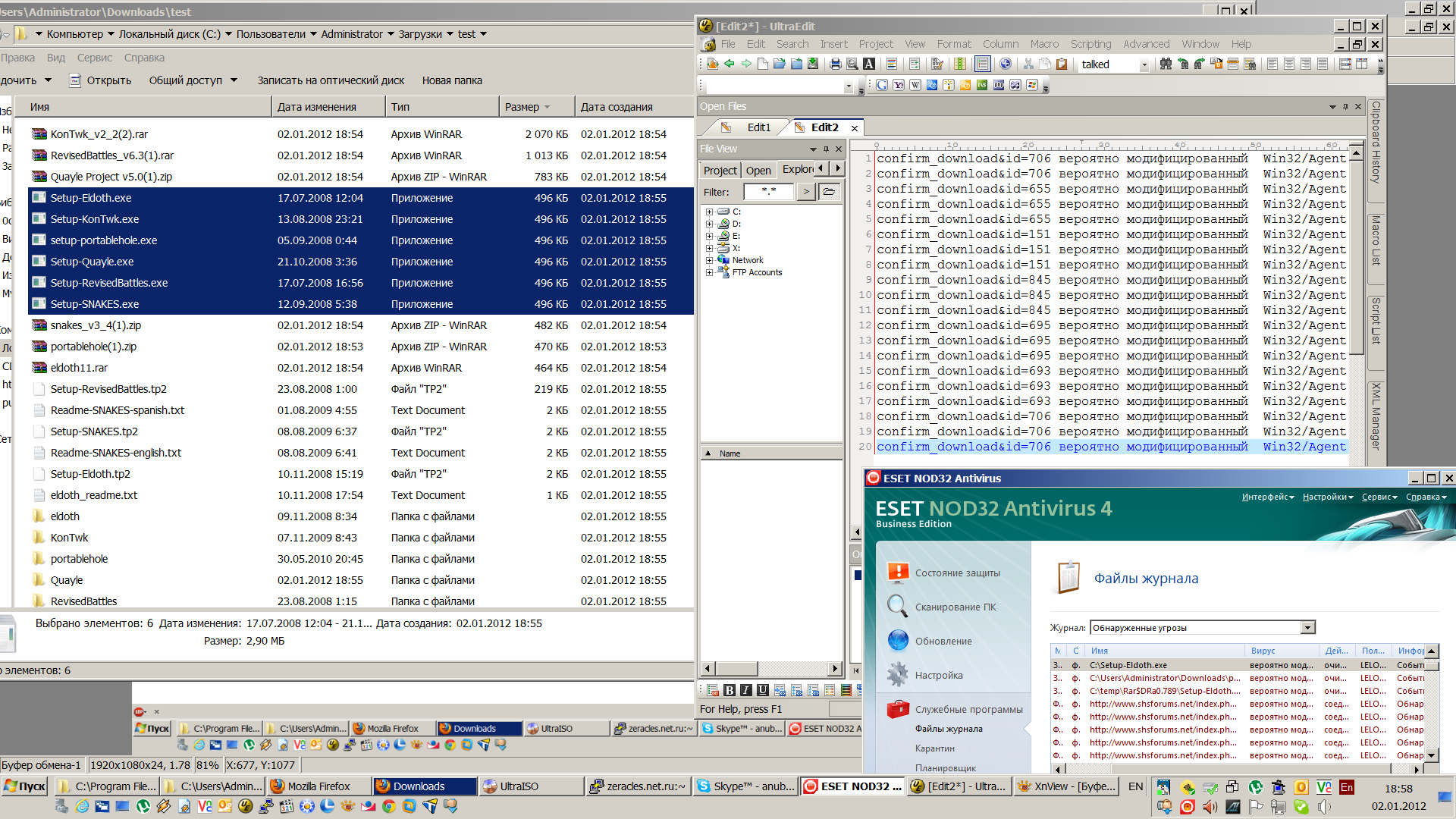Click the Mozilla Firefox taskbar button
Image resolution: width=1456 pixels, height=819 pixels.
(318, 786)
